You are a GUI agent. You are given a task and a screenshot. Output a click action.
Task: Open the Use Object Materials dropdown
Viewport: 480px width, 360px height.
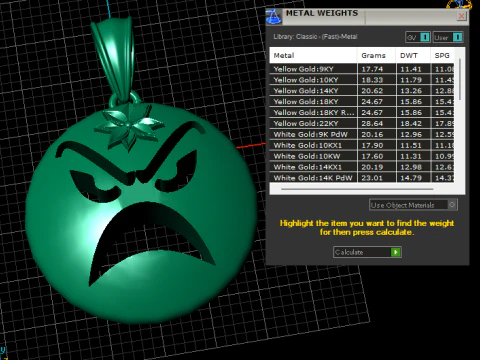[413, 205]
